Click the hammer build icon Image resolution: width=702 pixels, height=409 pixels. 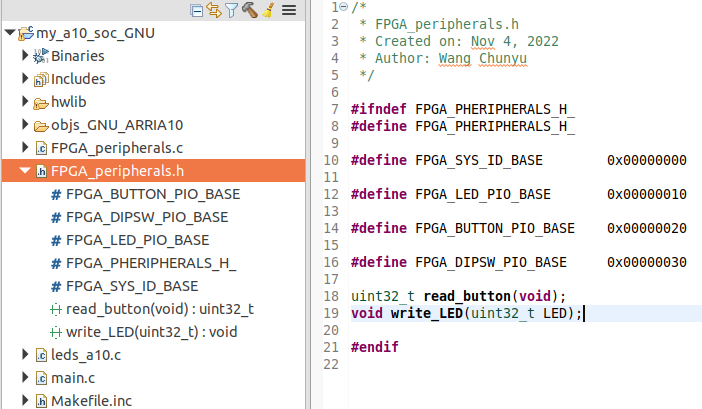[250, 9]
